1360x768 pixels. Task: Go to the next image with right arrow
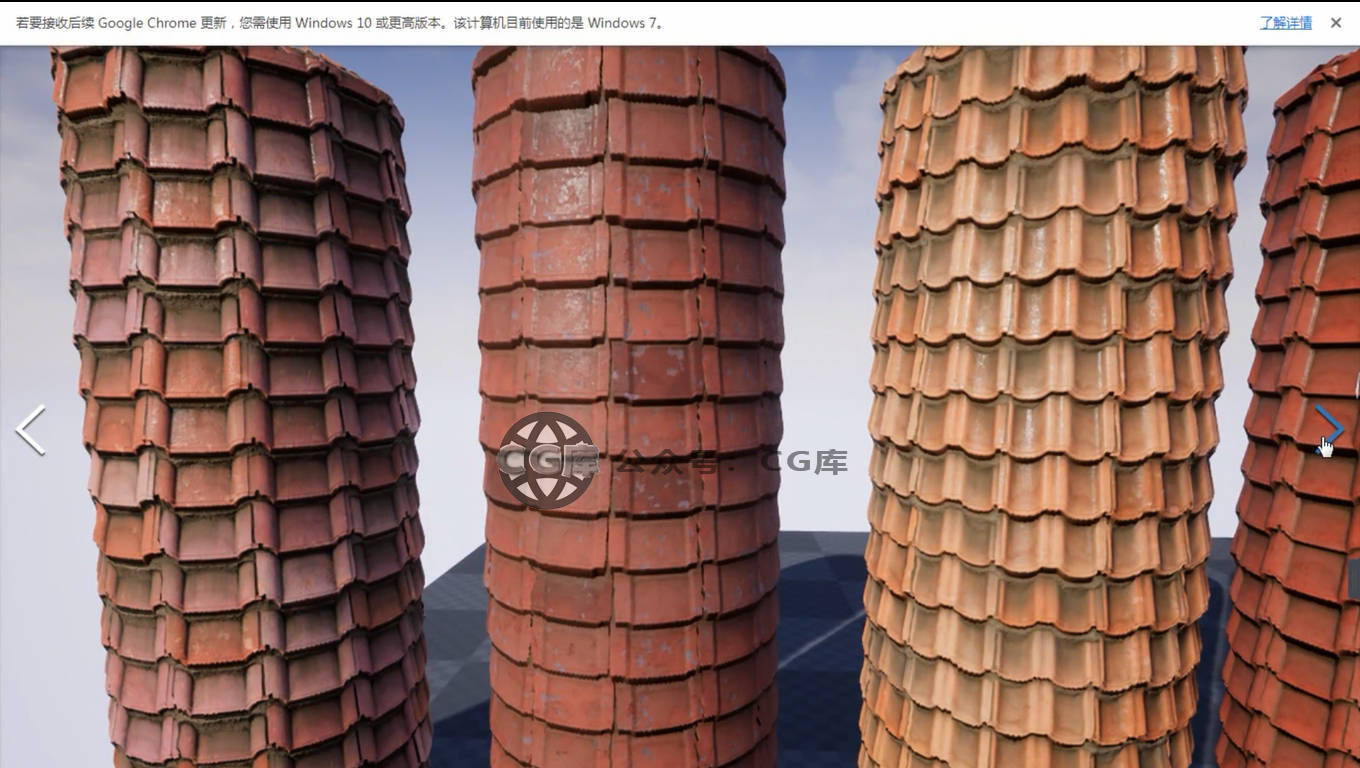tap(1329, 428)
